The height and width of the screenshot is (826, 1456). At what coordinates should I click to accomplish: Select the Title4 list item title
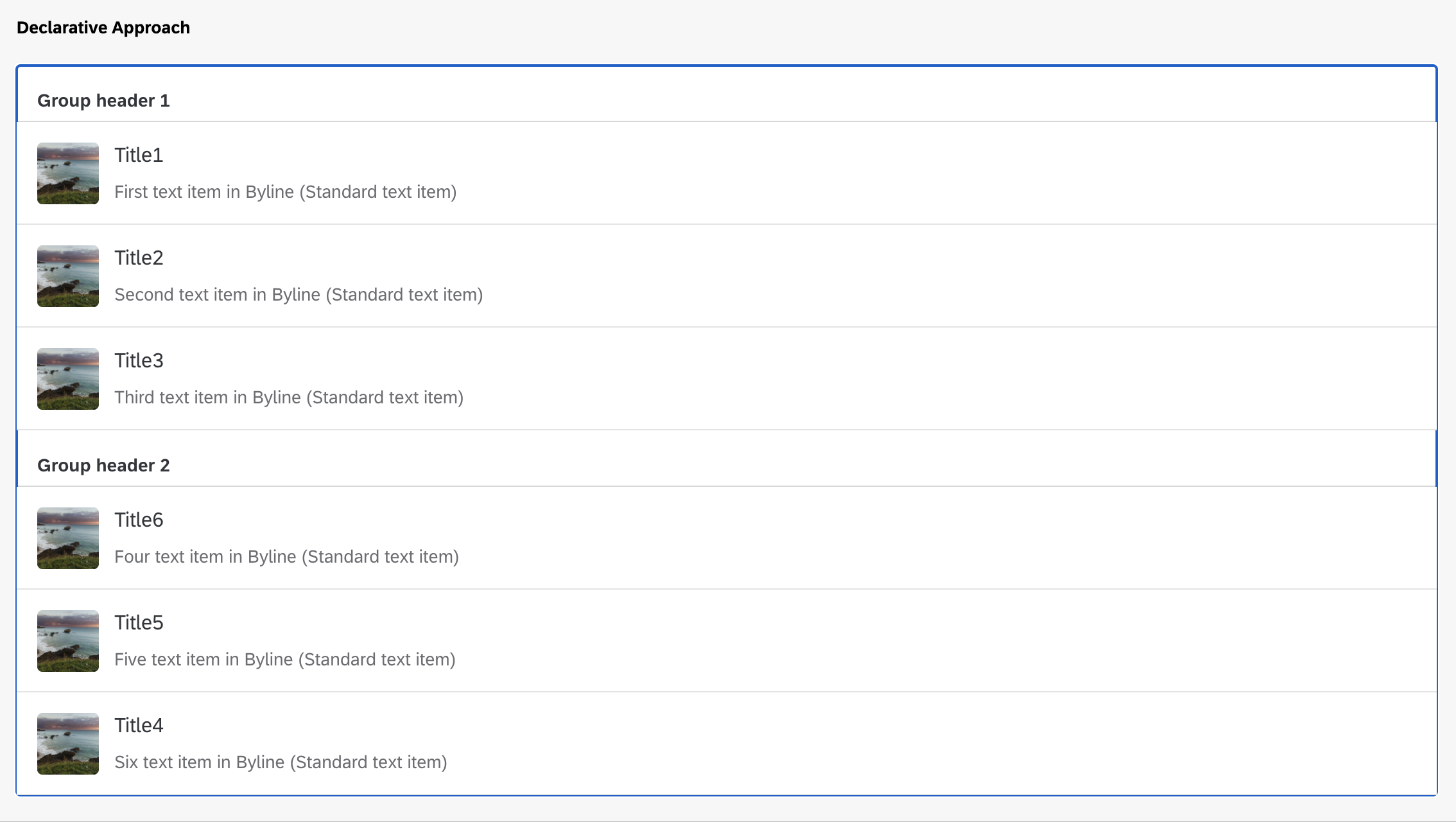139,725
